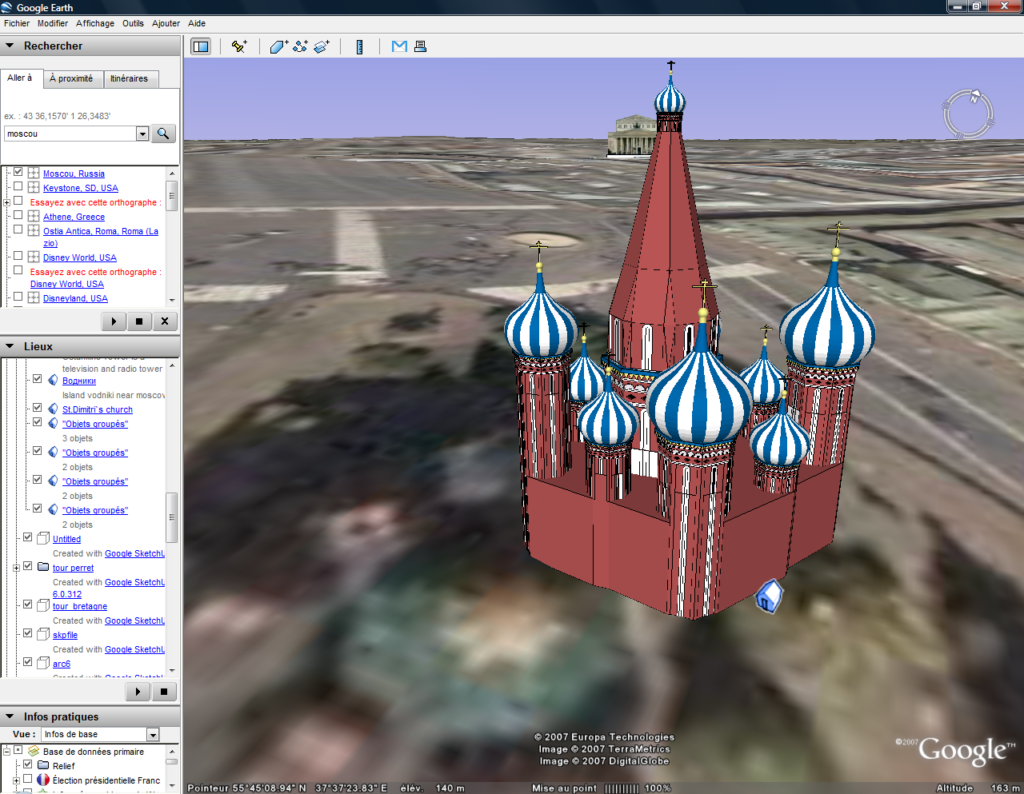Viewport: 1024px width, 794px height.
Task: Click the tour perret folder icon
Action: click(x=43, y=567)
